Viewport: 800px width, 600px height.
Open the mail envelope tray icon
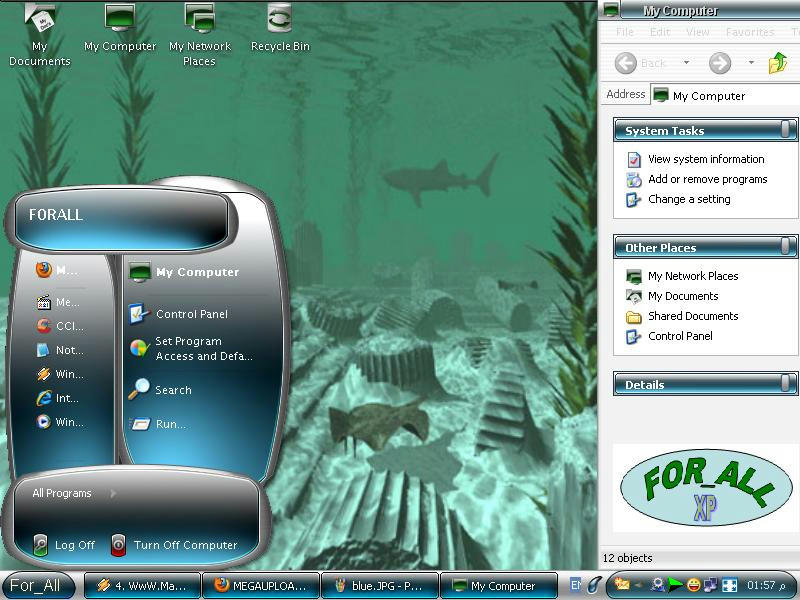622,585
